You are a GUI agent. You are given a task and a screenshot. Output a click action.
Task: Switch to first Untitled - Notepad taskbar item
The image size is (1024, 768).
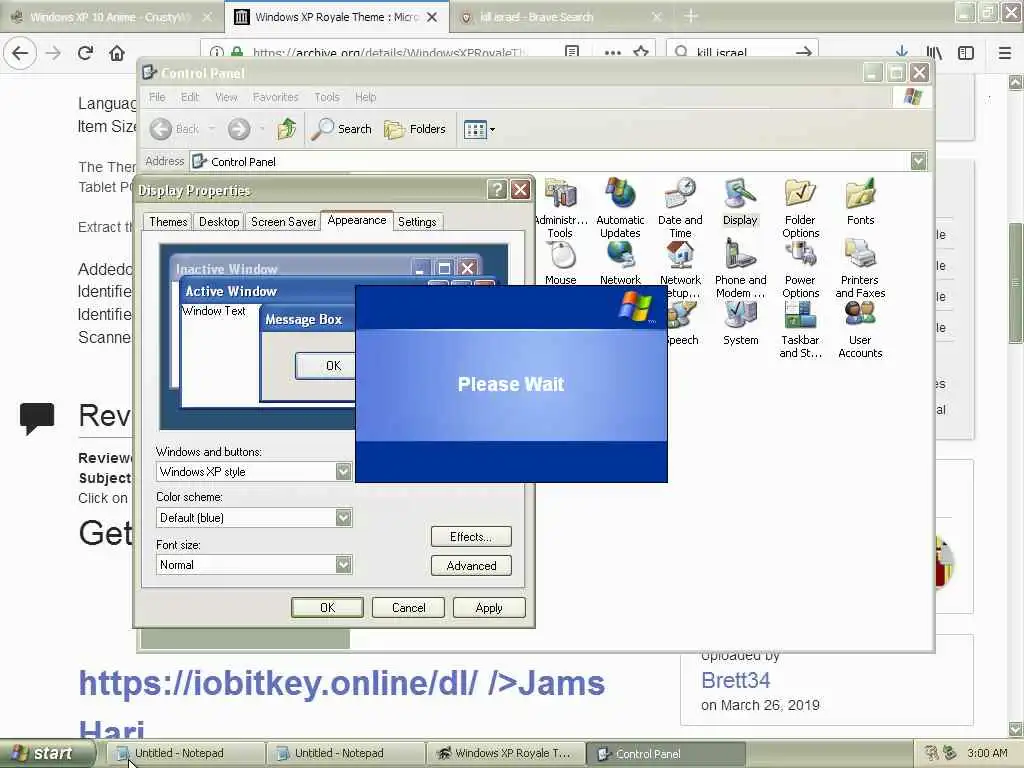click(185, 754)
